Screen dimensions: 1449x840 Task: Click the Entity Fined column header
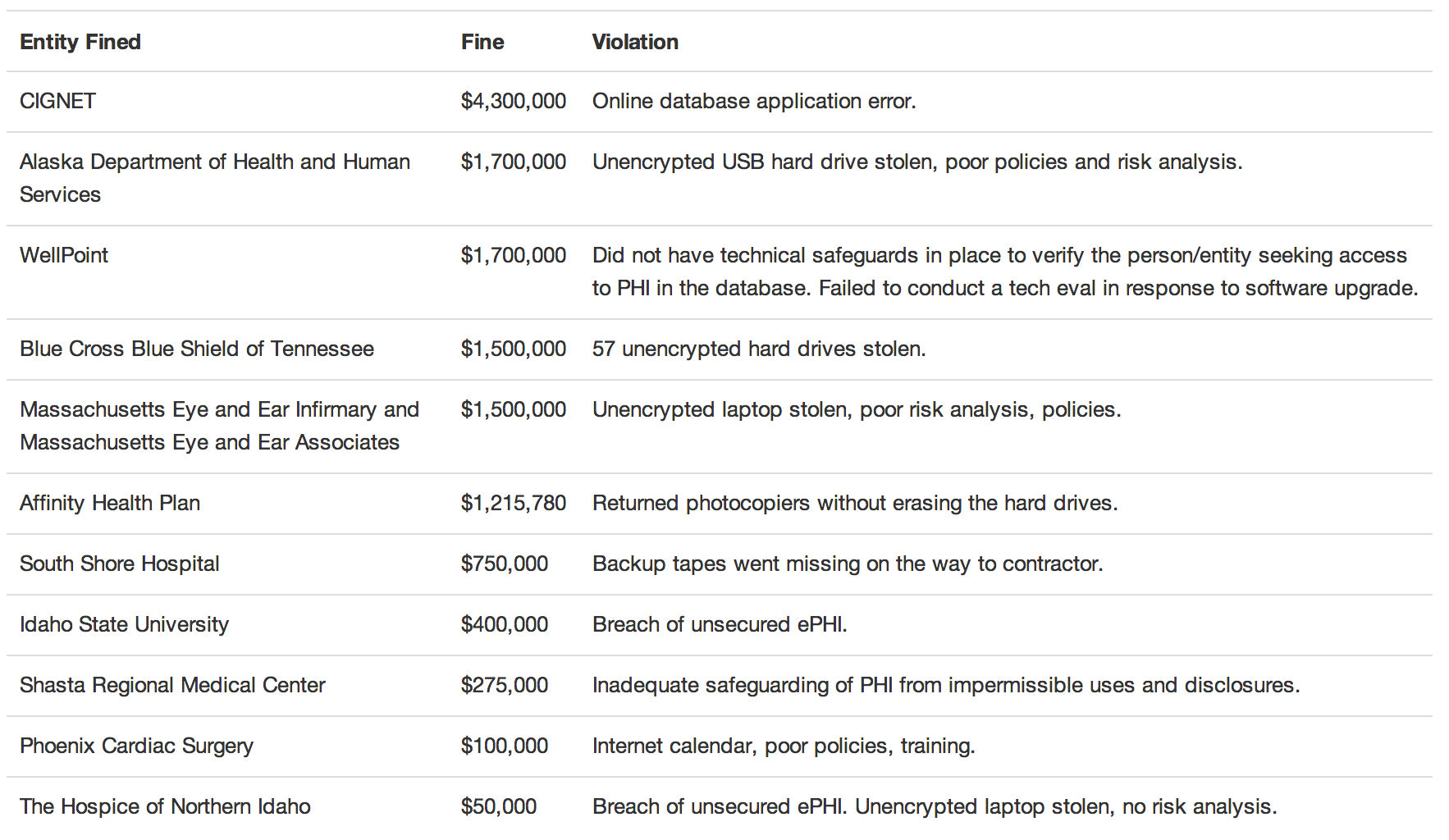point(80,42)
